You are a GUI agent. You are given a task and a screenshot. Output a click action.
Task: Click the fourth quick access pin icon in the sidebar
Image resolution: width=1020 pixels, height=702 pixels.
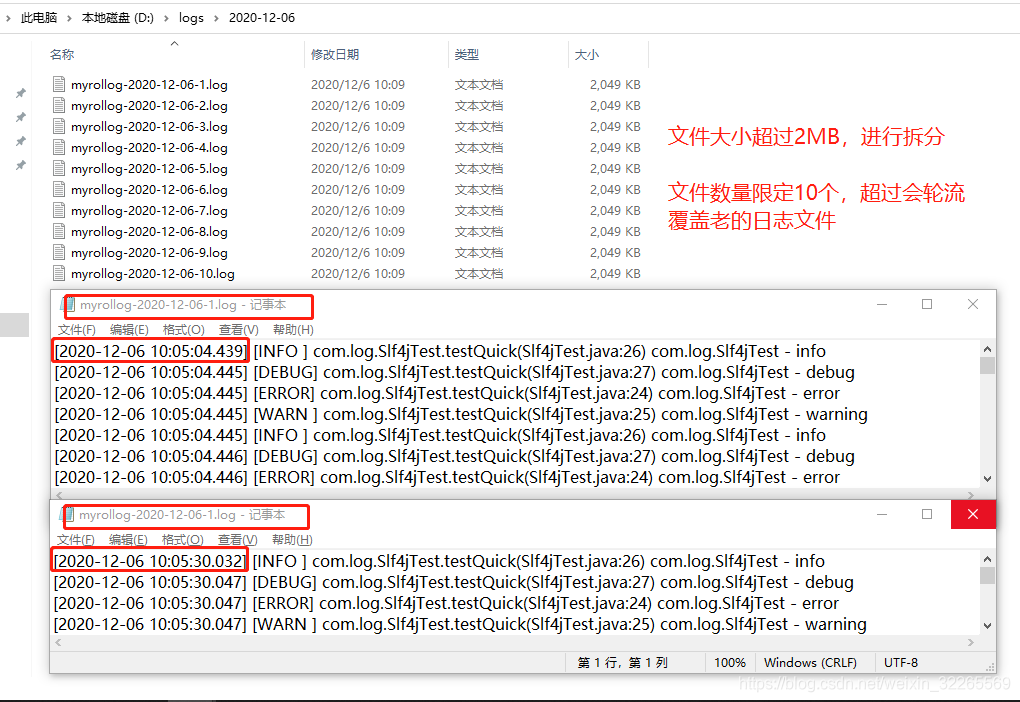coord(21,165)
